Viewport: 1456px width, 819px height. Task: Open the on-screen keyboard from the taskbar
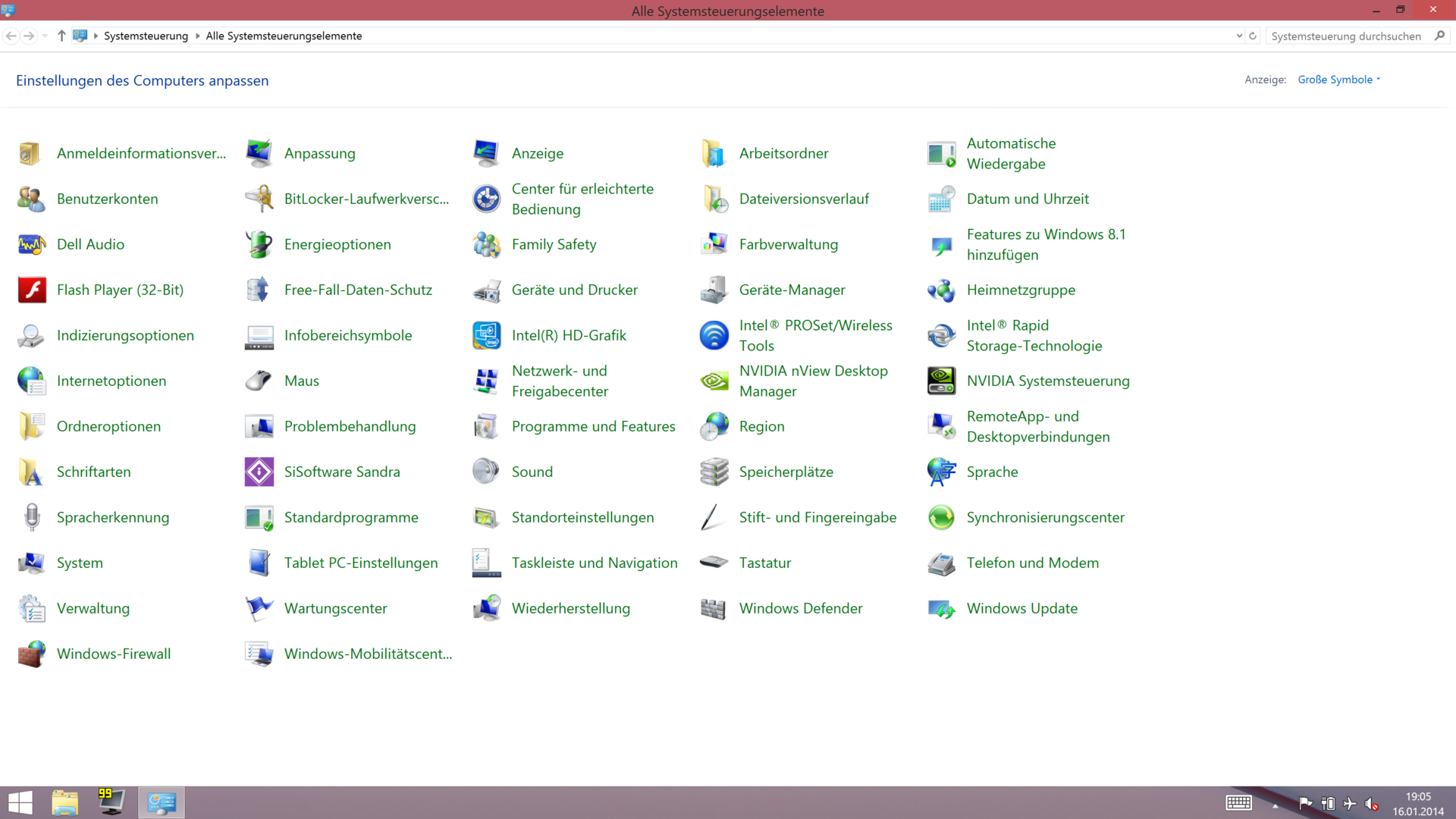1238,802
